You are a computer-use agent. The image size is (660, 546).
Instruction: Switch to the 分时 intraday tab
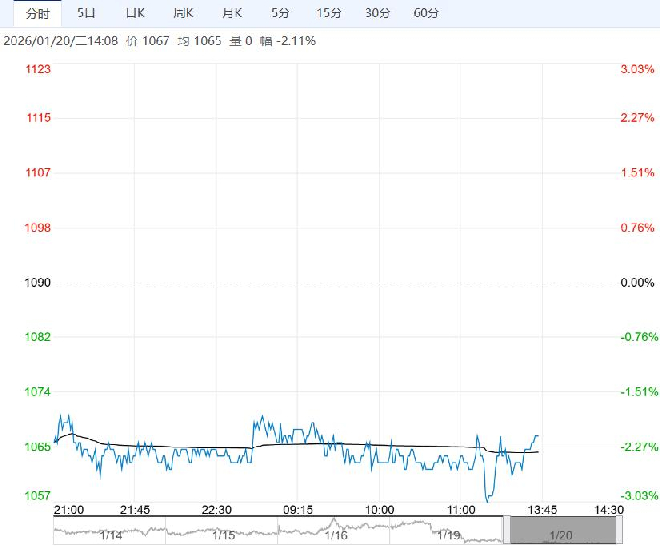pyautogui.click(x=36, y=13)
